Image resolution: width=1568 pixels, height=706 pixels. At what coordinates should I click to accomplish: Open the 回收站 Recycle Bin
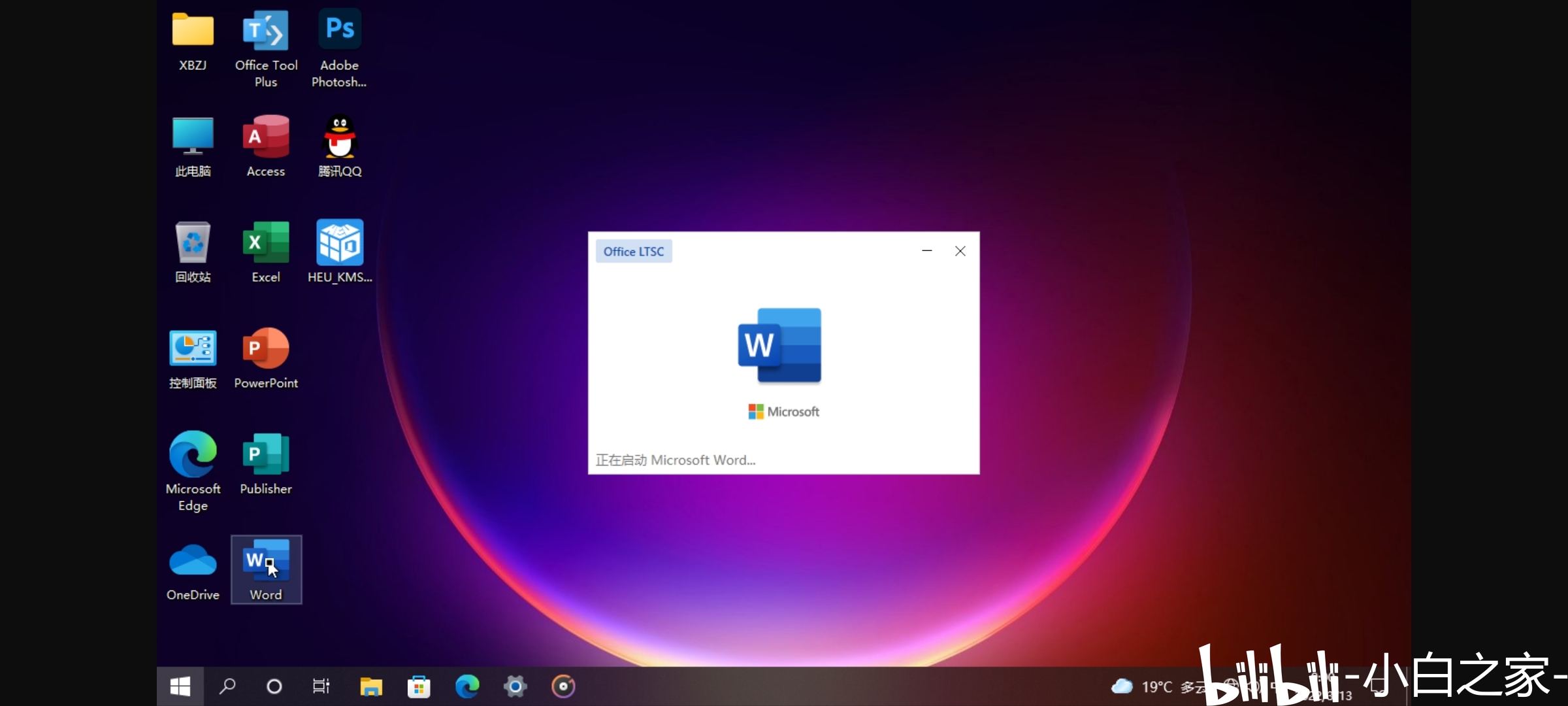coord(192,242)
